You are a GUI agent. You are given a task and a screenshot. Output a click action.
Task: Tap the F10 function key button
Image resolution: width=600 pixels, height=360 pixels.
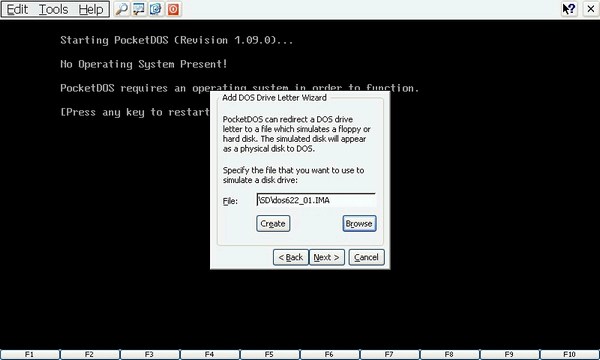click(570, 354)
